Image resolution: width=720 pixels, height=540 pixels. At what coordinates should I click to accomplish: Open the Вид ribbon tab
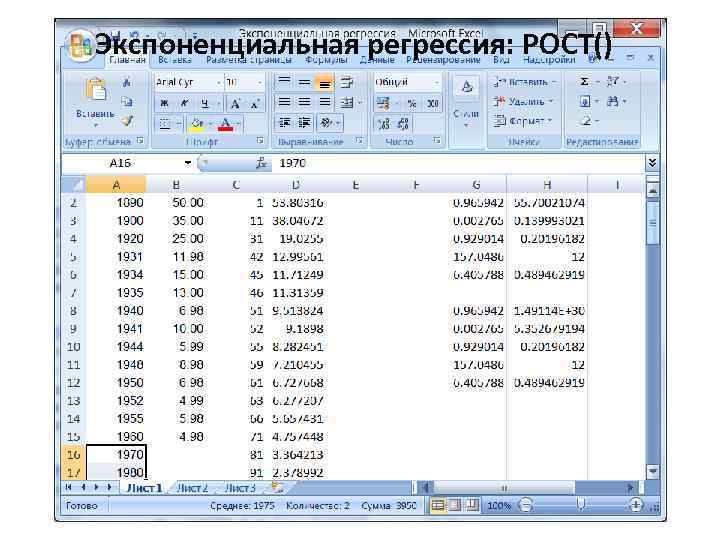[x=501, y=60]
